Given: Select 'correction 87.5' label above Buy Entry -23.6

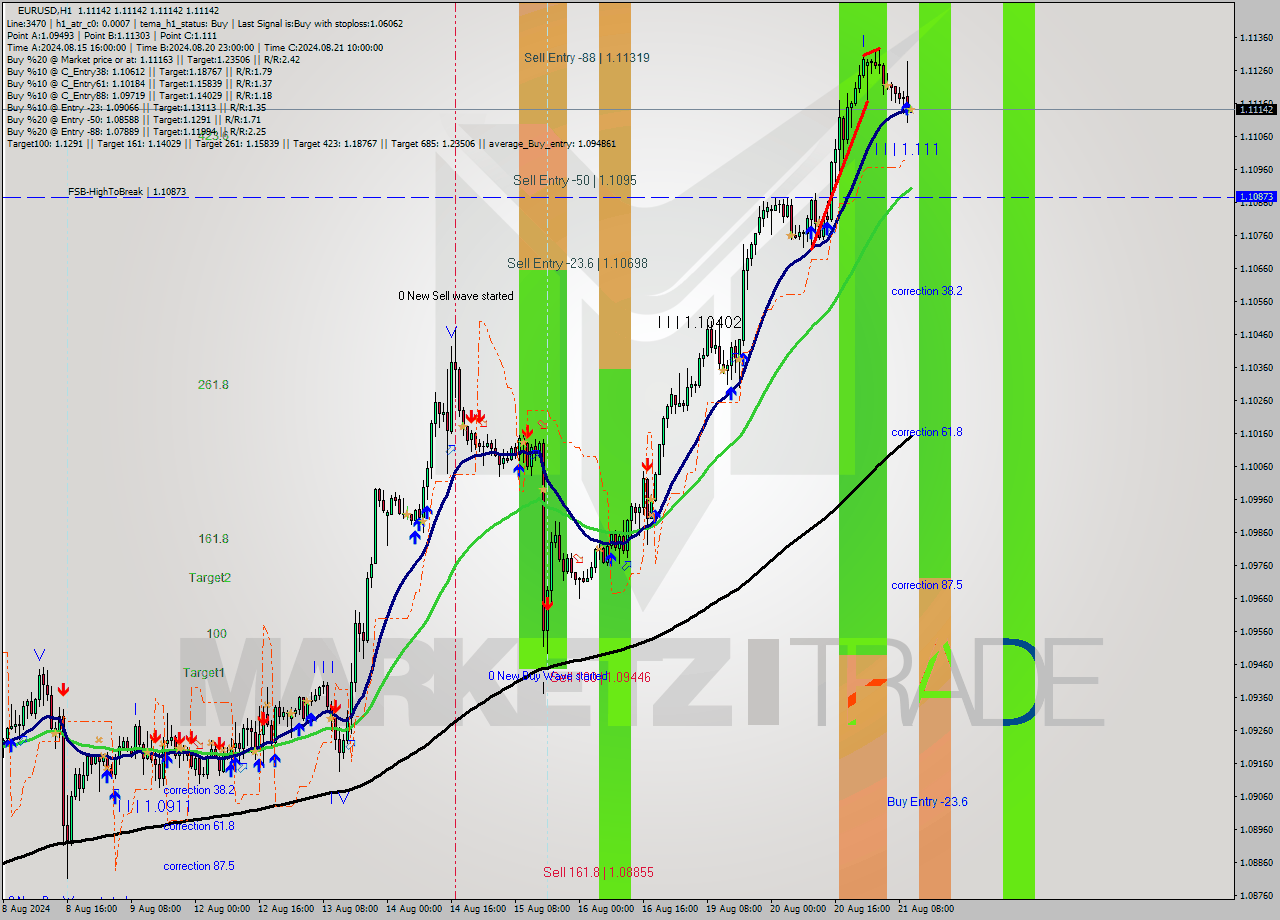Looking at the screenshot, I should [x=927, y=585].
